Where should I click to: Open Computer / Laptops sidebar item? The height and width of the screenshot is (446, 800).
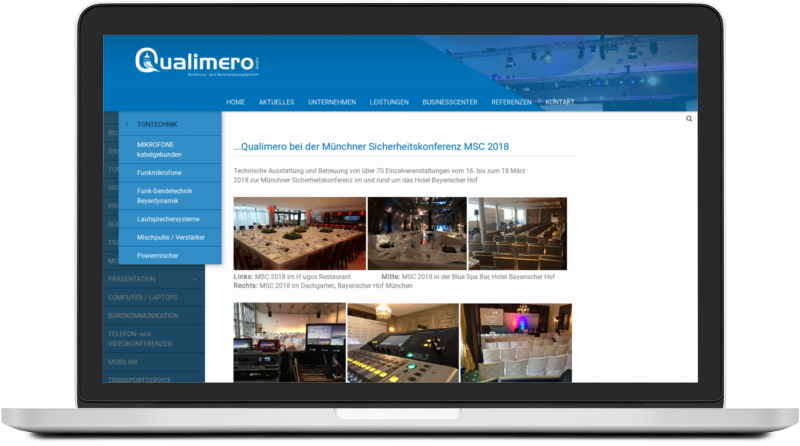pos(154,298)
